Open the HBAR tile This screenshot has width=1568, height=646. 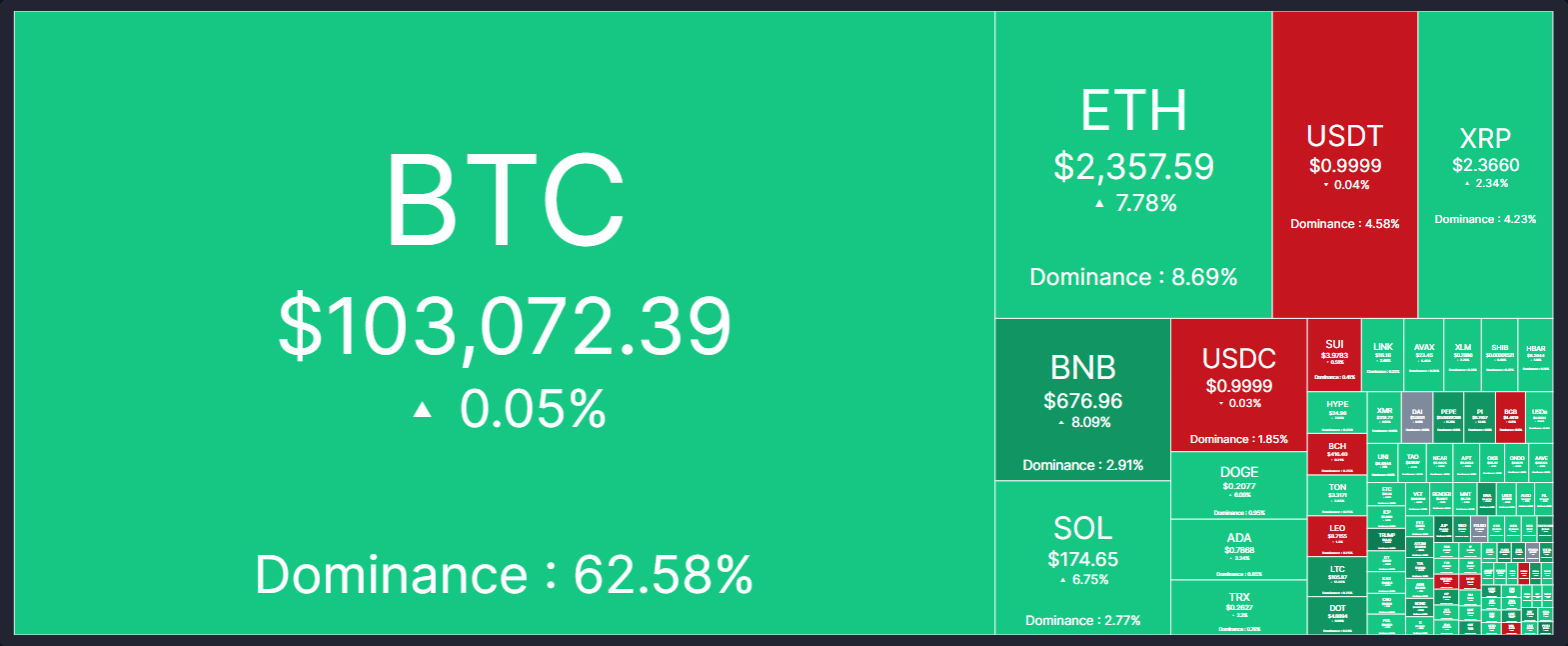pos(1536,355)
